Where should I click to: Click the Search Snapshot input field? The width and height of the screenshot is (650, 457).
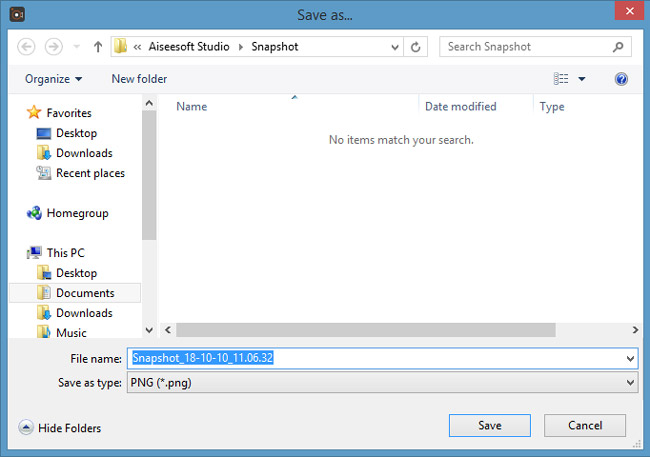(x=526, y=47)
